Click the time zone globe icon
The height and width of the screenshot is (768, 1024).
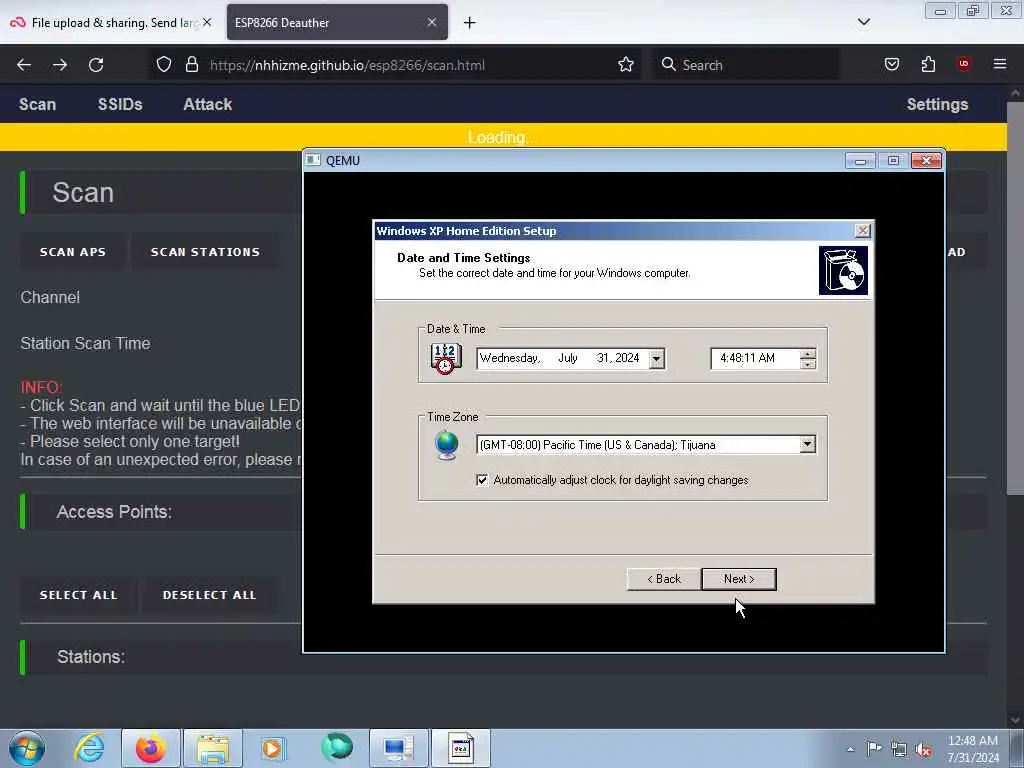pyautogui.click(x=447, y=445)
